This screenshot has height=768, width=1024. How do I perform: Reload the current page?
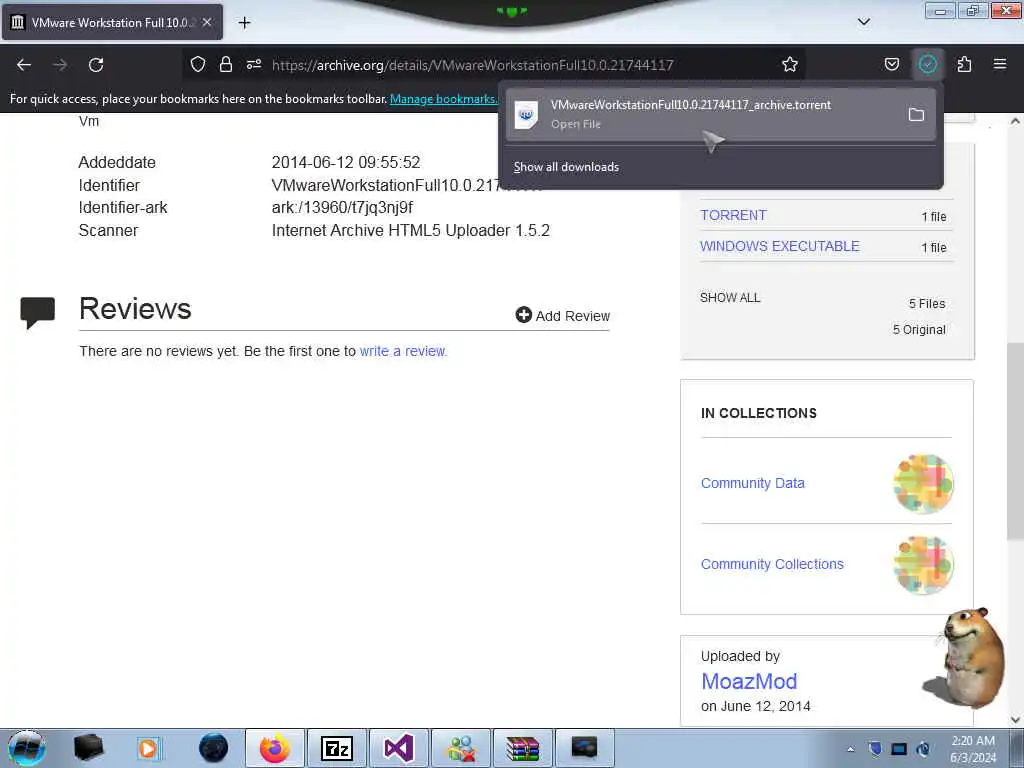pyautogui.click(x=96, y=65)
